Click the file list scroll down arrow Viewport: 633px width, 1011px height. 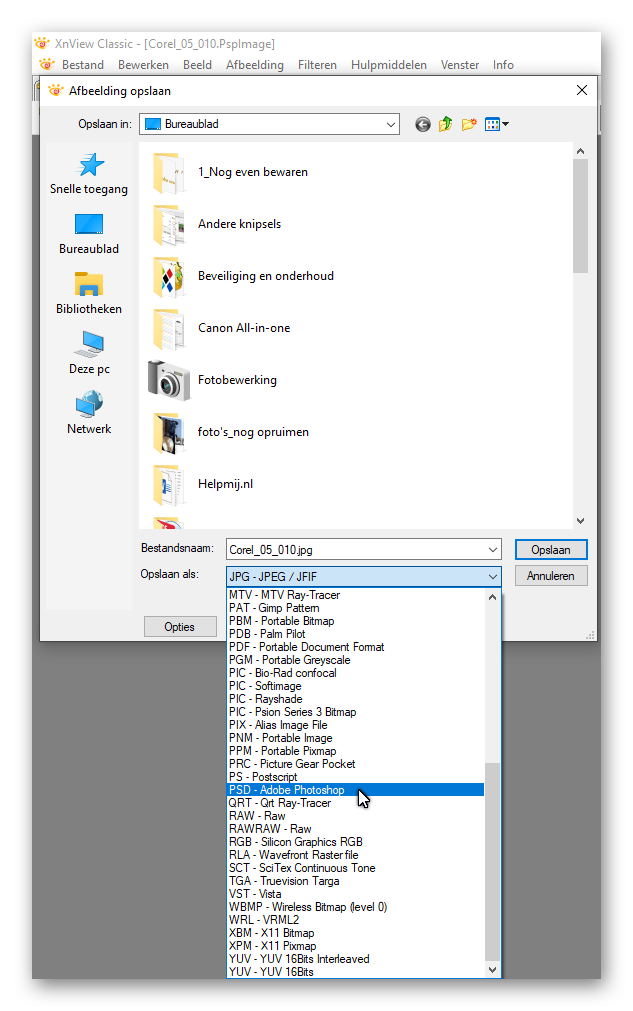tap(580, 521)
